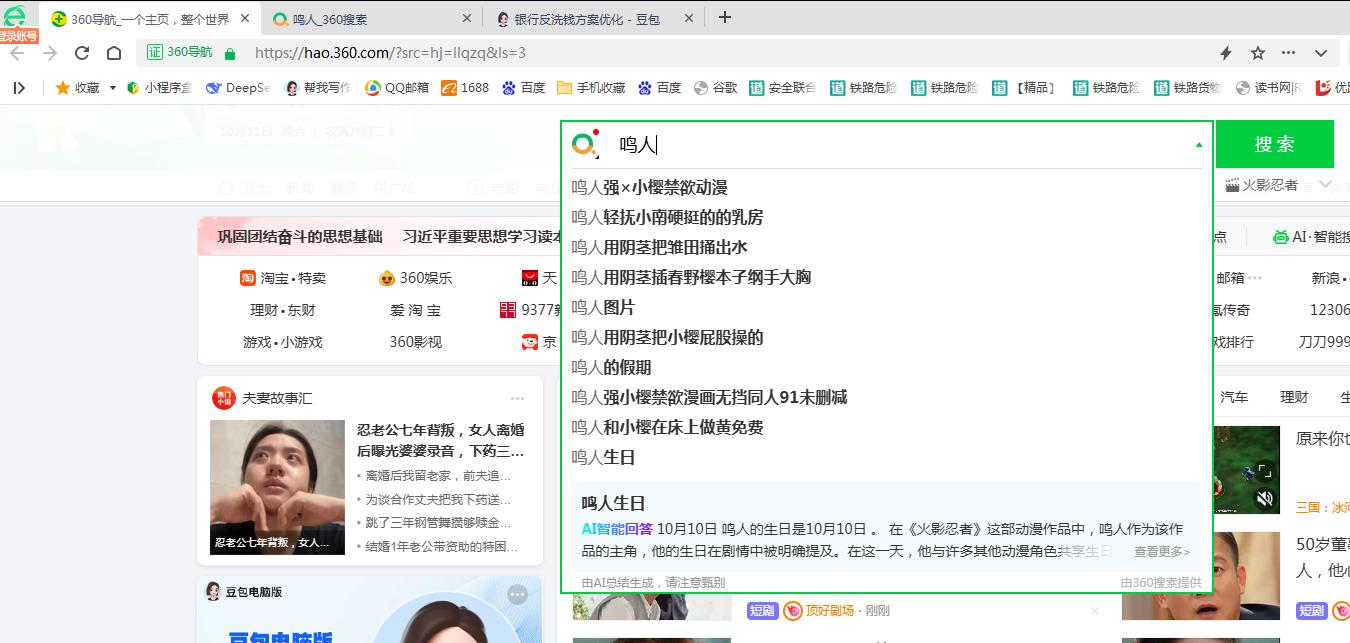Click the lightning speed-mode icon in the address bar

[x=1226, y=53]
